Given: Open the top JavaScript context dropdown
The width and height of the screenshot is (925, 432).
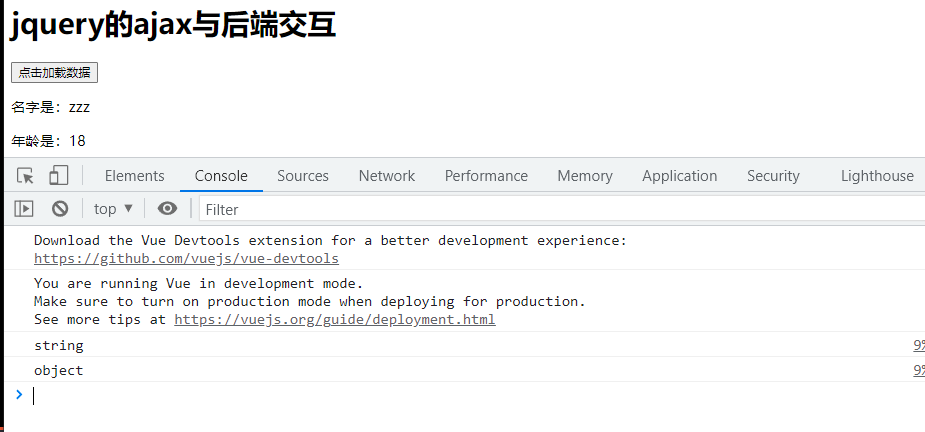Looking at the screenshot, I should (x=113, y=209).
